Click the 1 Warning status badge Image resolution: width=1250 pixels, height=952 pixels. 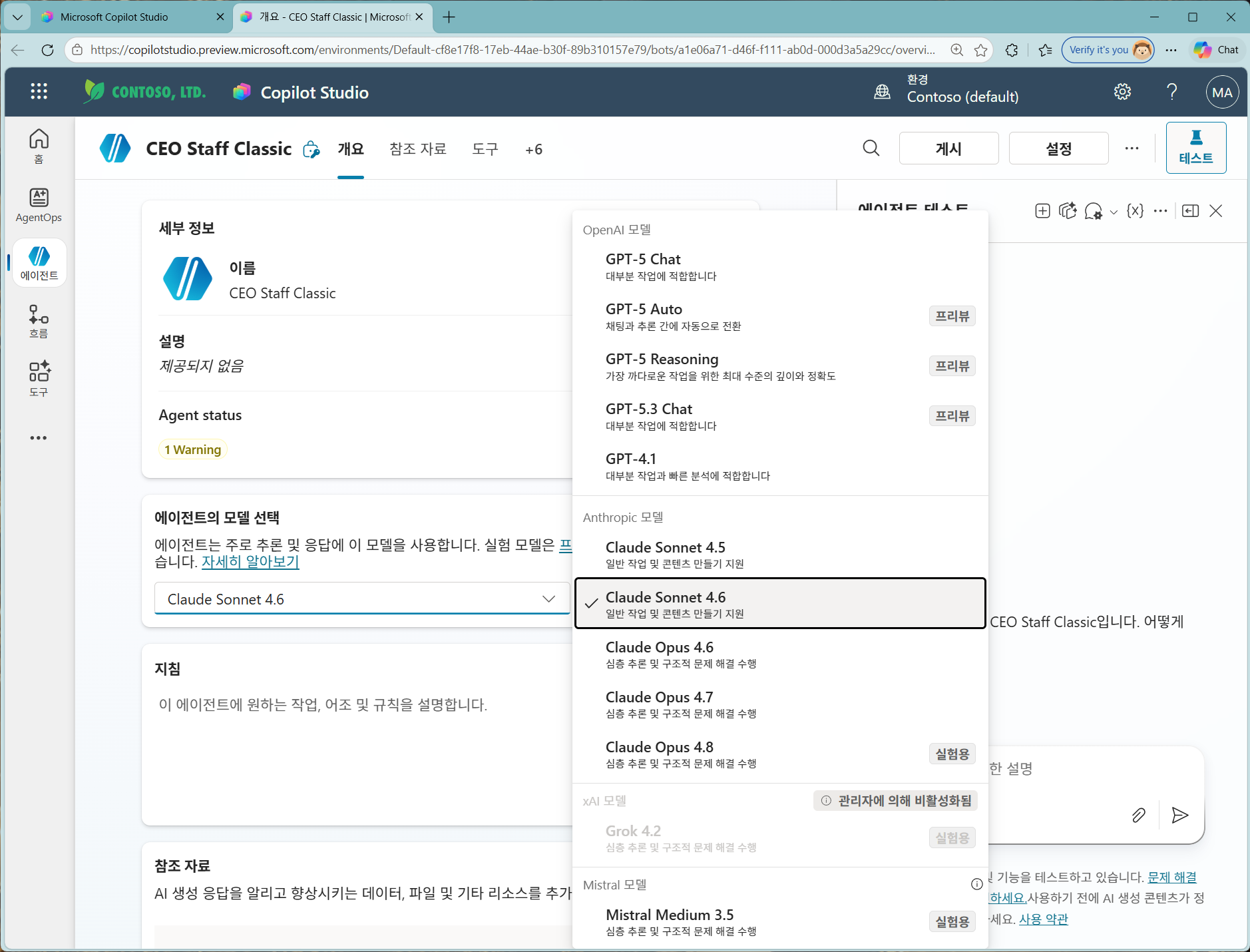pyautogui.click(x=193, y=450)
